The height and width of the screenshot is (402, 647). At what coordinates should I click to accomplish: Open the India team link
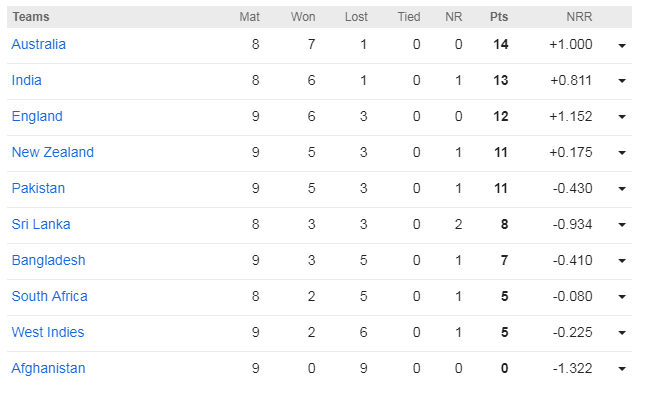27,81
